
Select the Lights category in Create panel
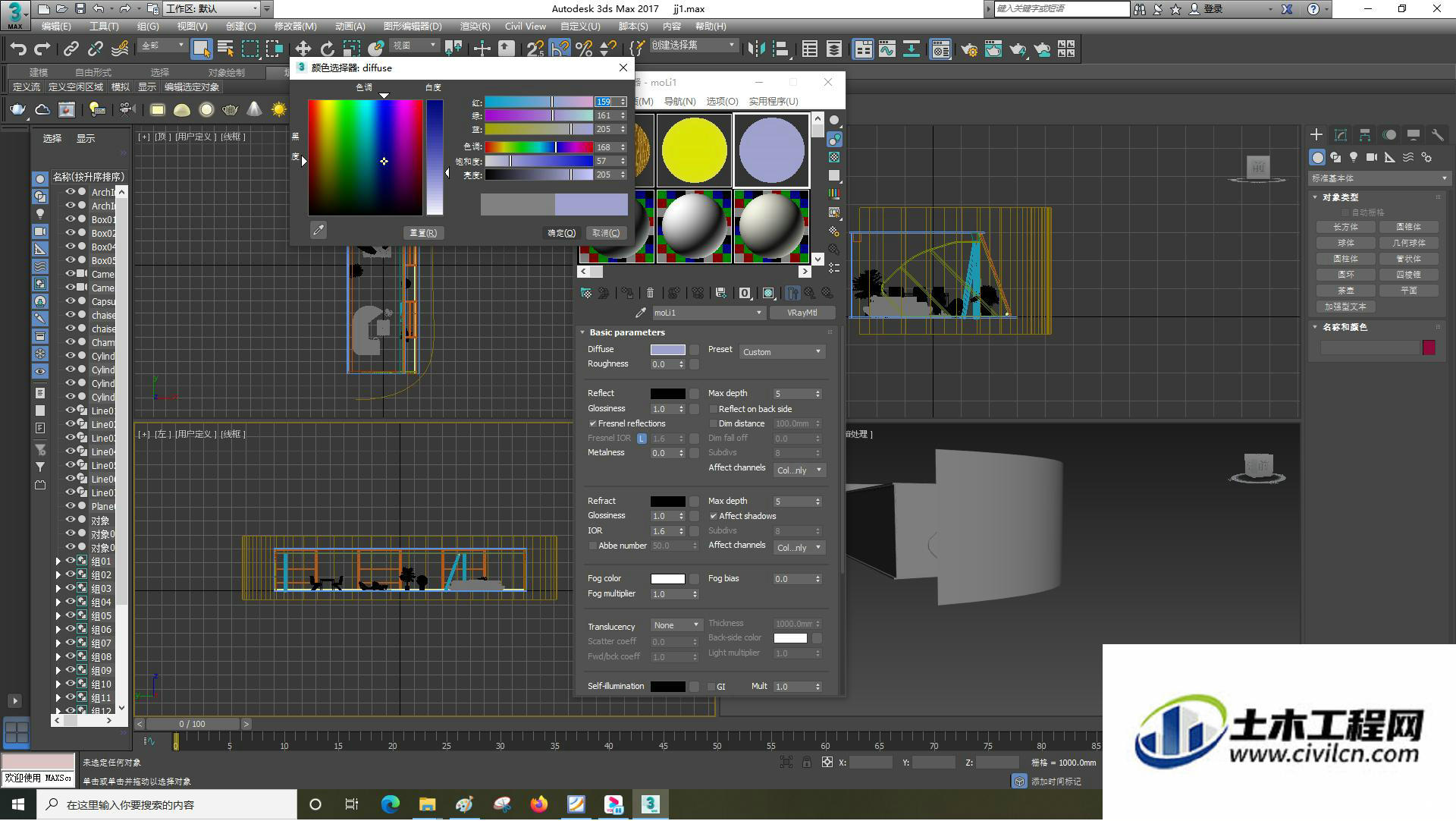pyautogui.click(x=1354, y=157)
